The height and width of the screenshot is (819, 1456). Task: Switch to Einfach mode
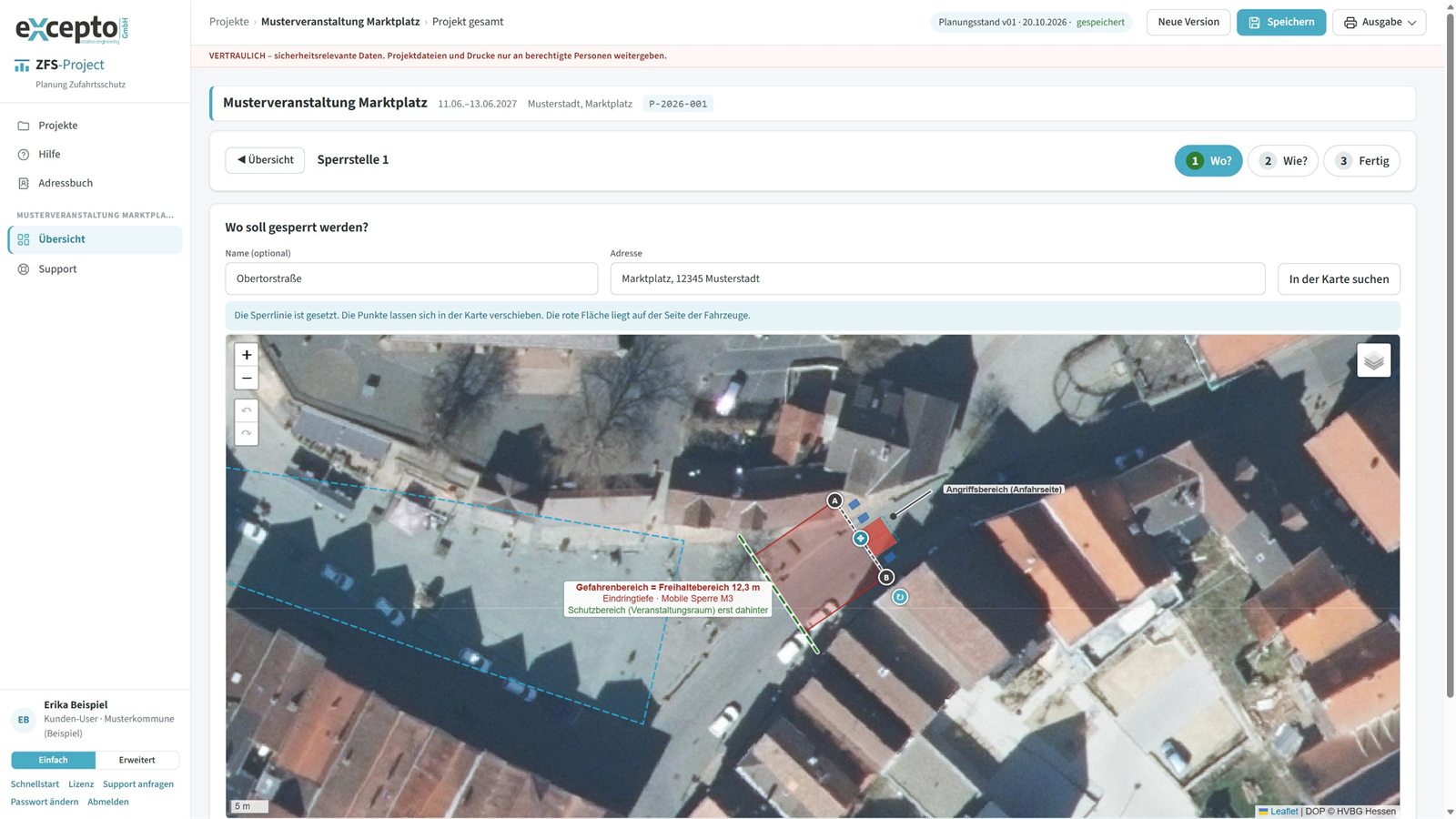[53, 760]
